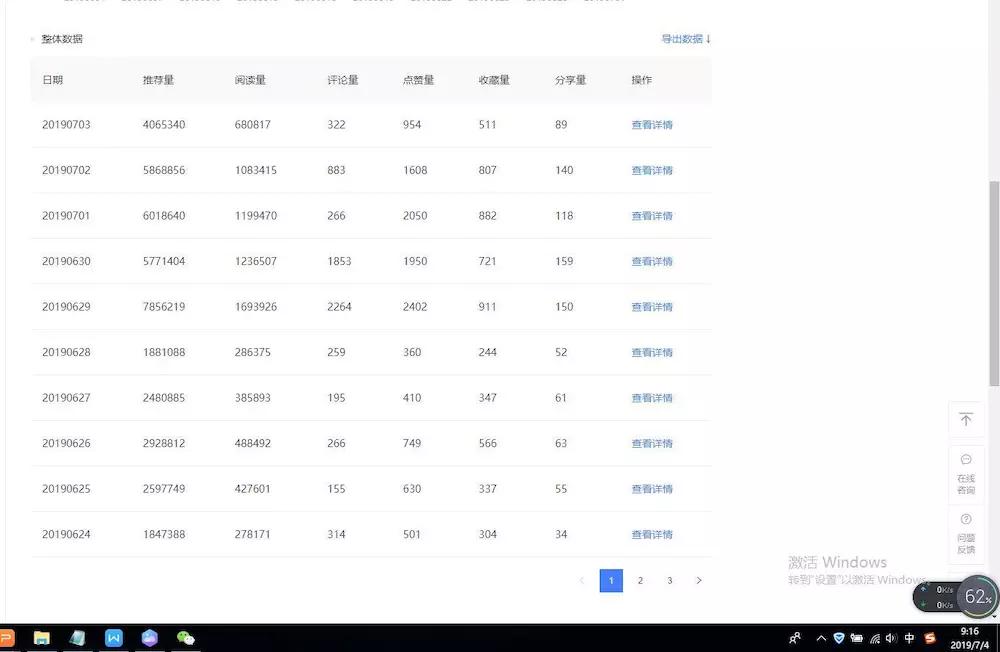The image size is (1000, 652).
Task: Open 查看详情 for 20190625
Action: 652,489
